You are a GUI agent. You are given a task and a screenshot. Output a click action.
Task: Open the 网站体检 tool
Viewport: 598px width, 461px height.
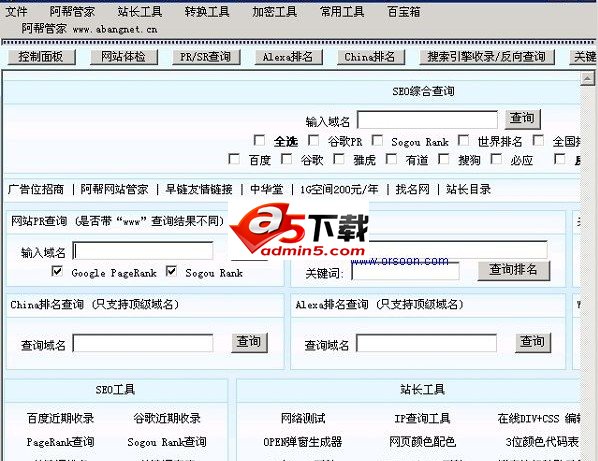[124, 57]
